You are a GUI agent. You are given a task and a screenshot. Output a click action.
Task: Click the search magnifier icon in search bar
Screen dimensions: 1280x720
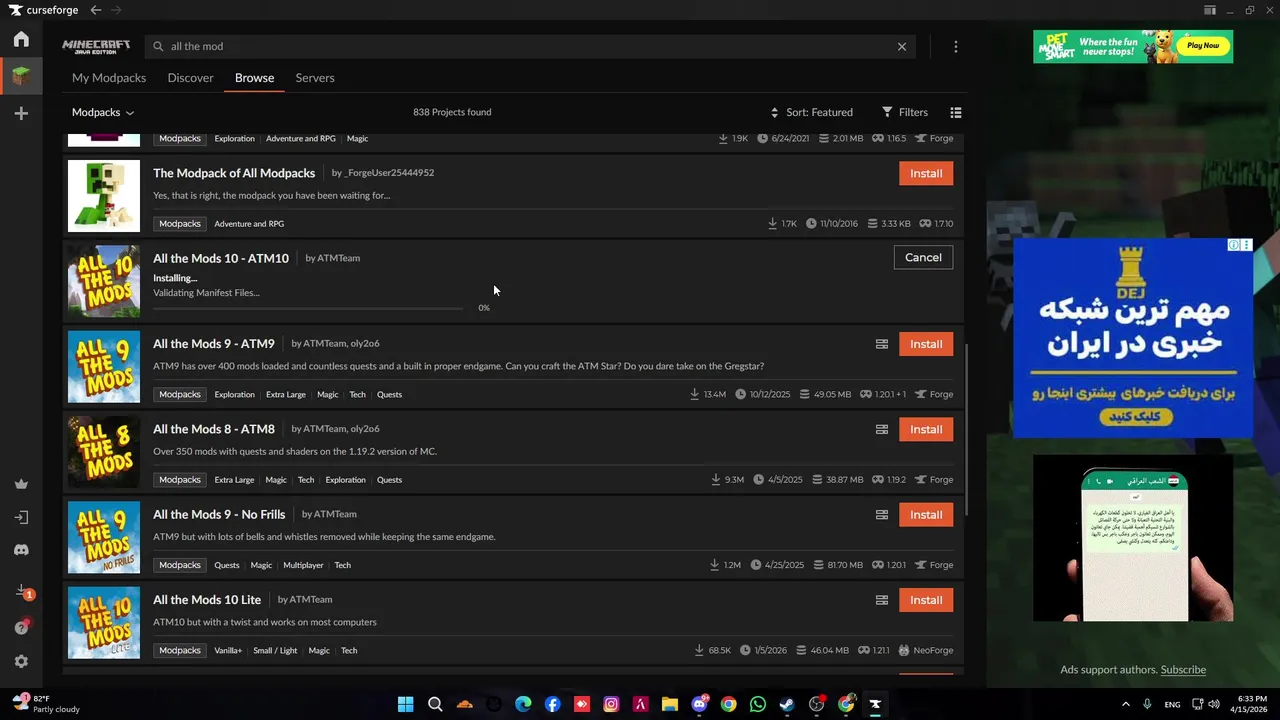[x=158, y=46]
